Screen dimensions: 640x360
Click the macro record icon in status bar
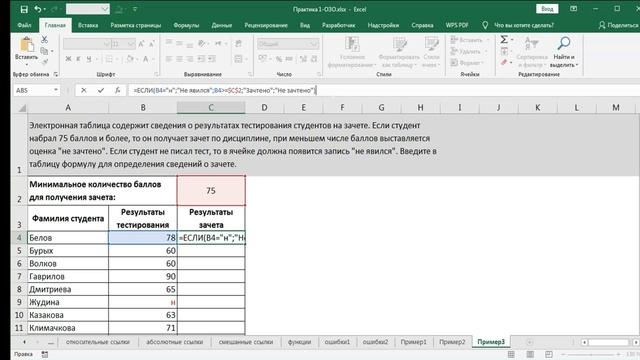click(45, 354)
